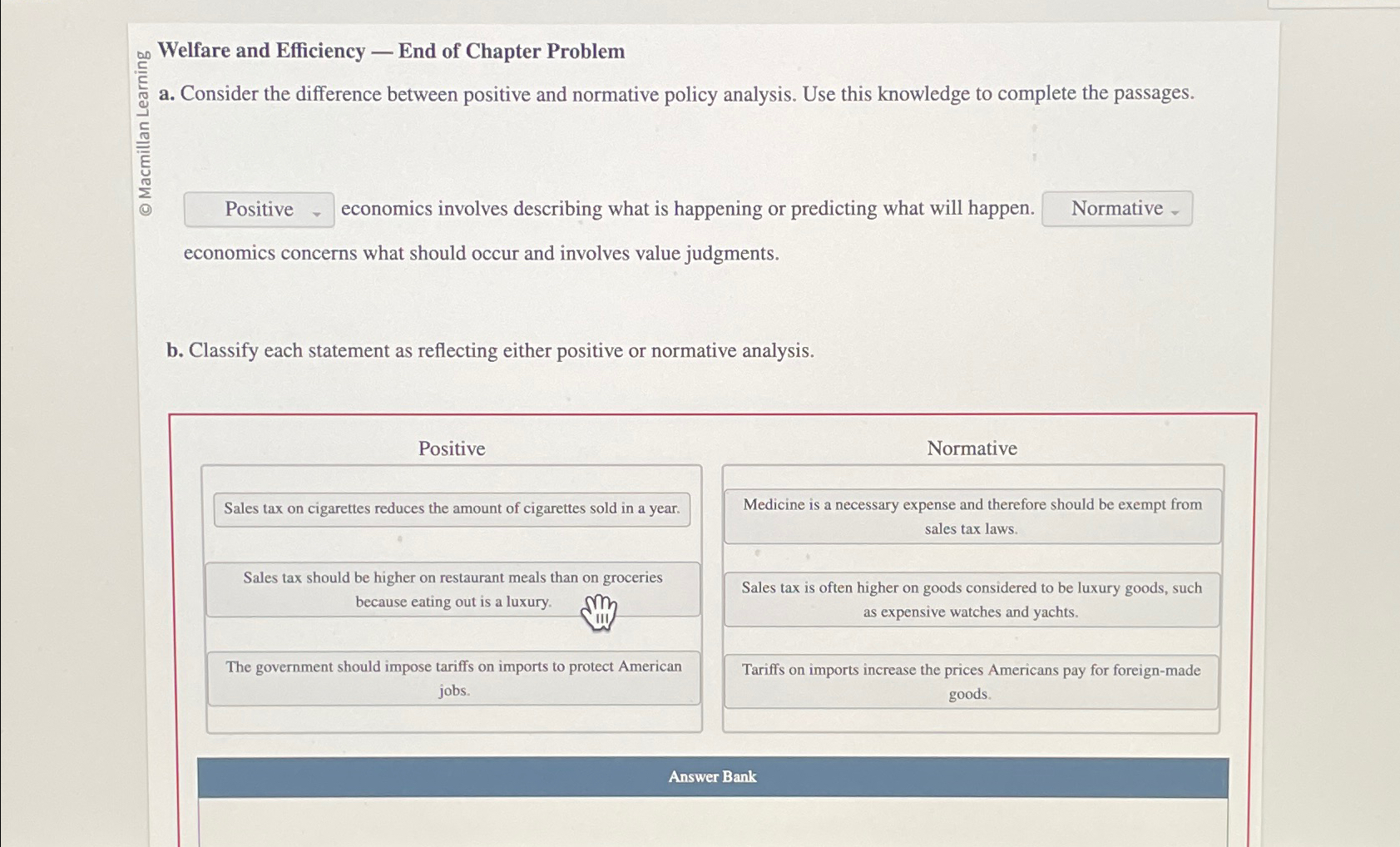Viewport: 1400px width, 847px height.
Task: Select the tariffs increase prices statement
Action: pyautogui.click(x=971, y=680)
